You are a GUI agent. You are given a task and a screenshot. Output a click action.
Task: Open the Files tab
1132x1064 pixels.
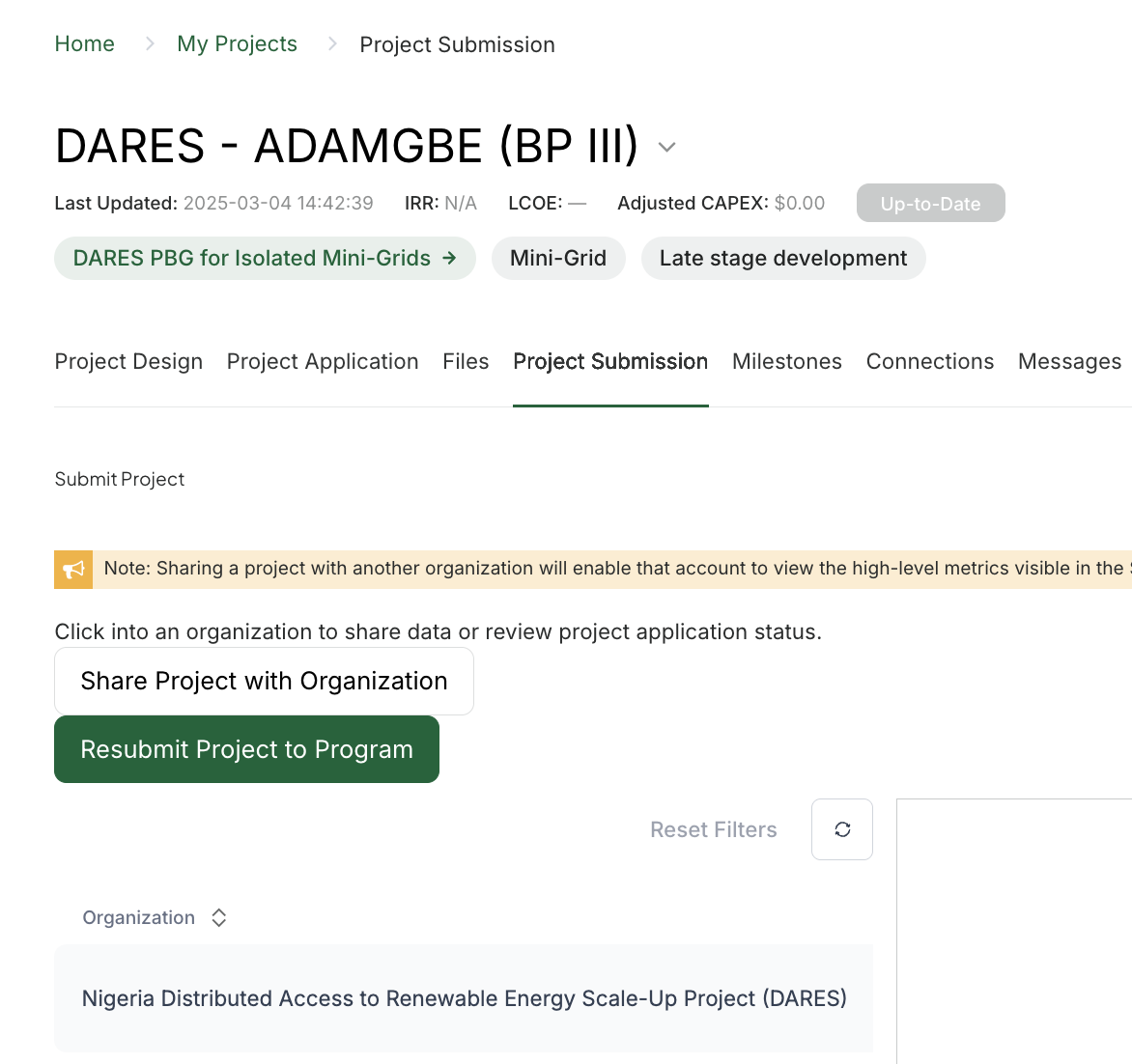pyautogui.click(x=466, y=361)
